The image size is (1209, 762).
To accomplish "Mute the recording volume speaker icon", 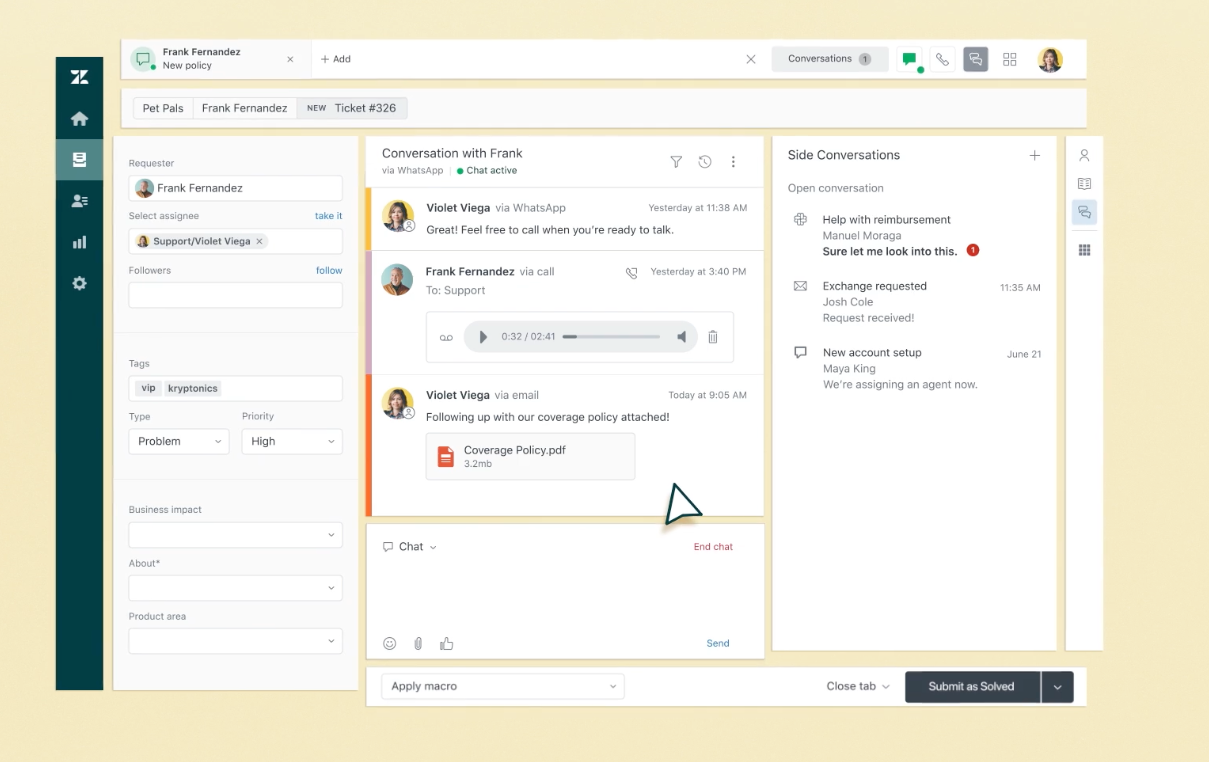I will 682,337.
